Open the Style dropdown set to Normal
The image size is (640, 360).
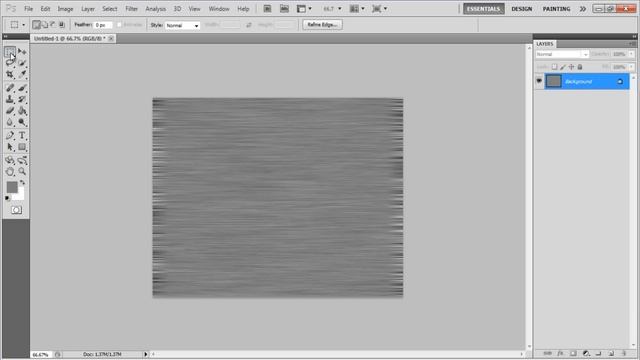[182, 25]
